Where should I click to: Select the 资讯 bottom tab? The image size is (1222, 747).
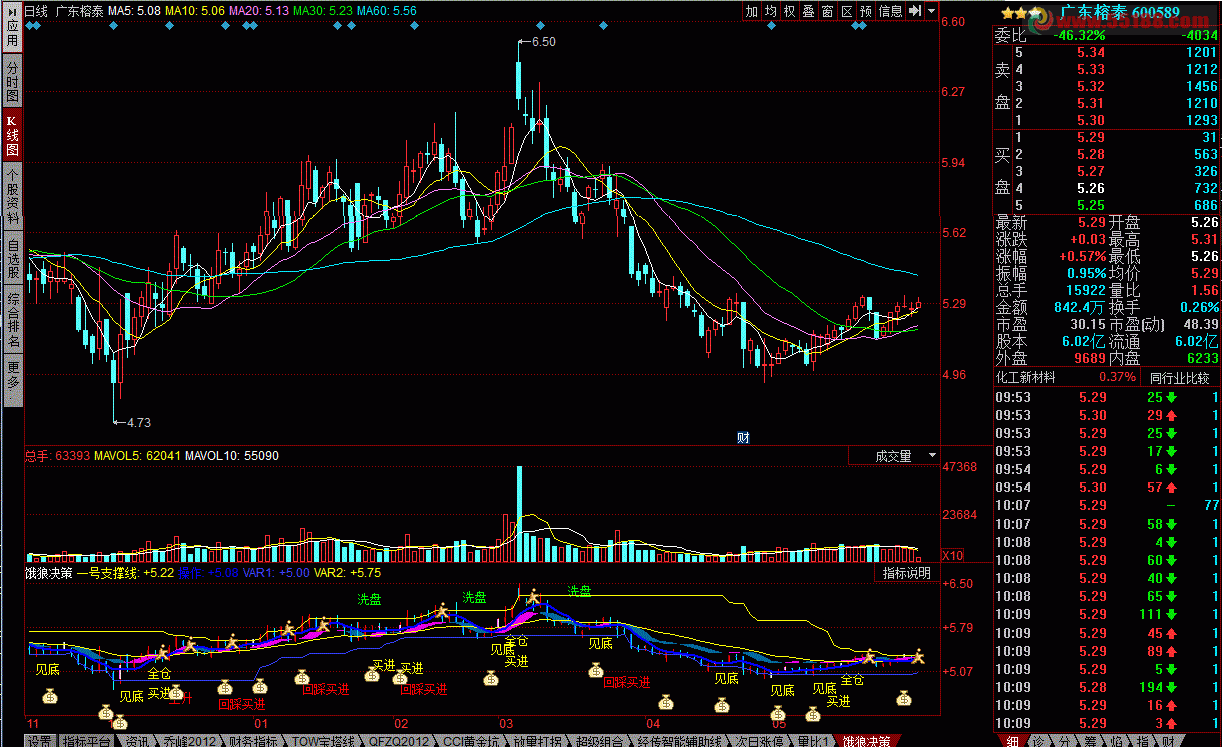(136, 740)
